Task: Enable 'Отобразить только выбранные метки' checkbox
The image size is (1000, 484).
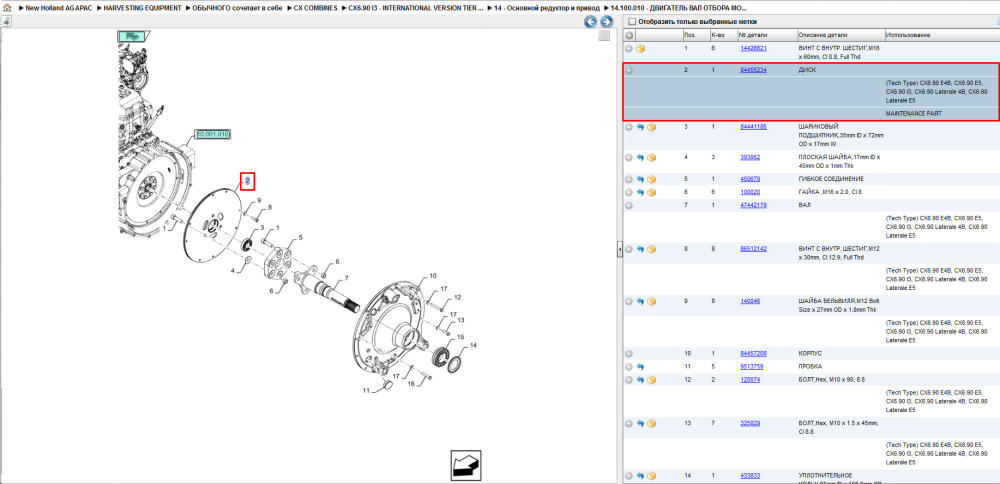Action: [x=632, y=21]
